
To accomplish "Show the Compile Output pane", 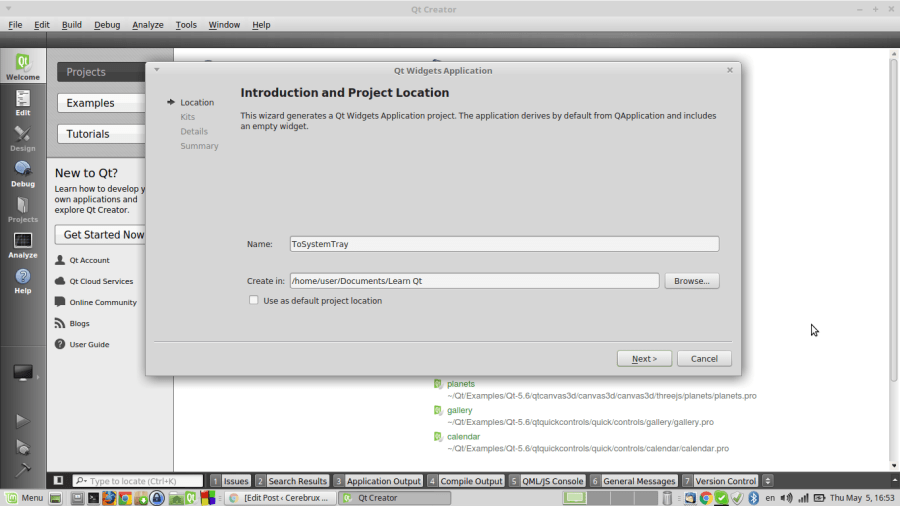I will [x=466, y=481].
